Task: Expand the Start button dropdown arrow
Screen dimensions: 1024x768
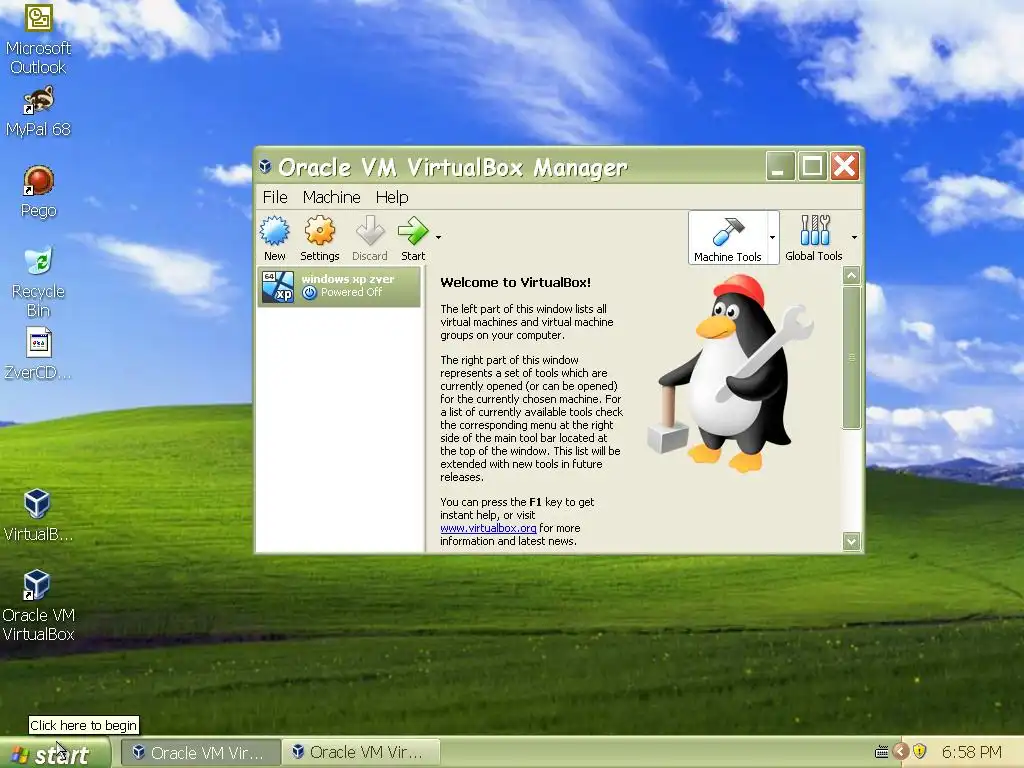Action: (438, 238)
